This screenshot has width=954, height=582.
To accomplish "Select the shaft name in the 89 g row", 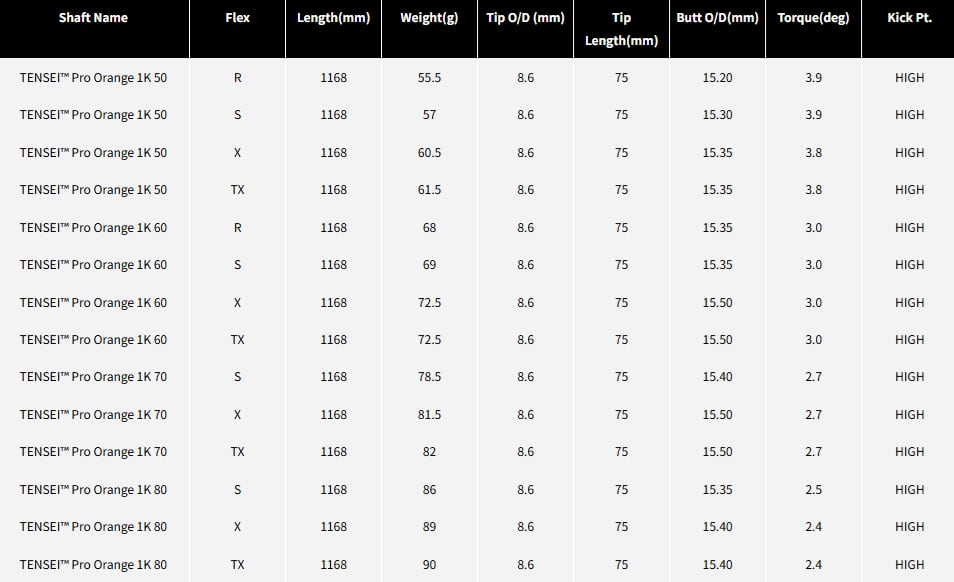I will pyautogui.click(x=93, y=527).
